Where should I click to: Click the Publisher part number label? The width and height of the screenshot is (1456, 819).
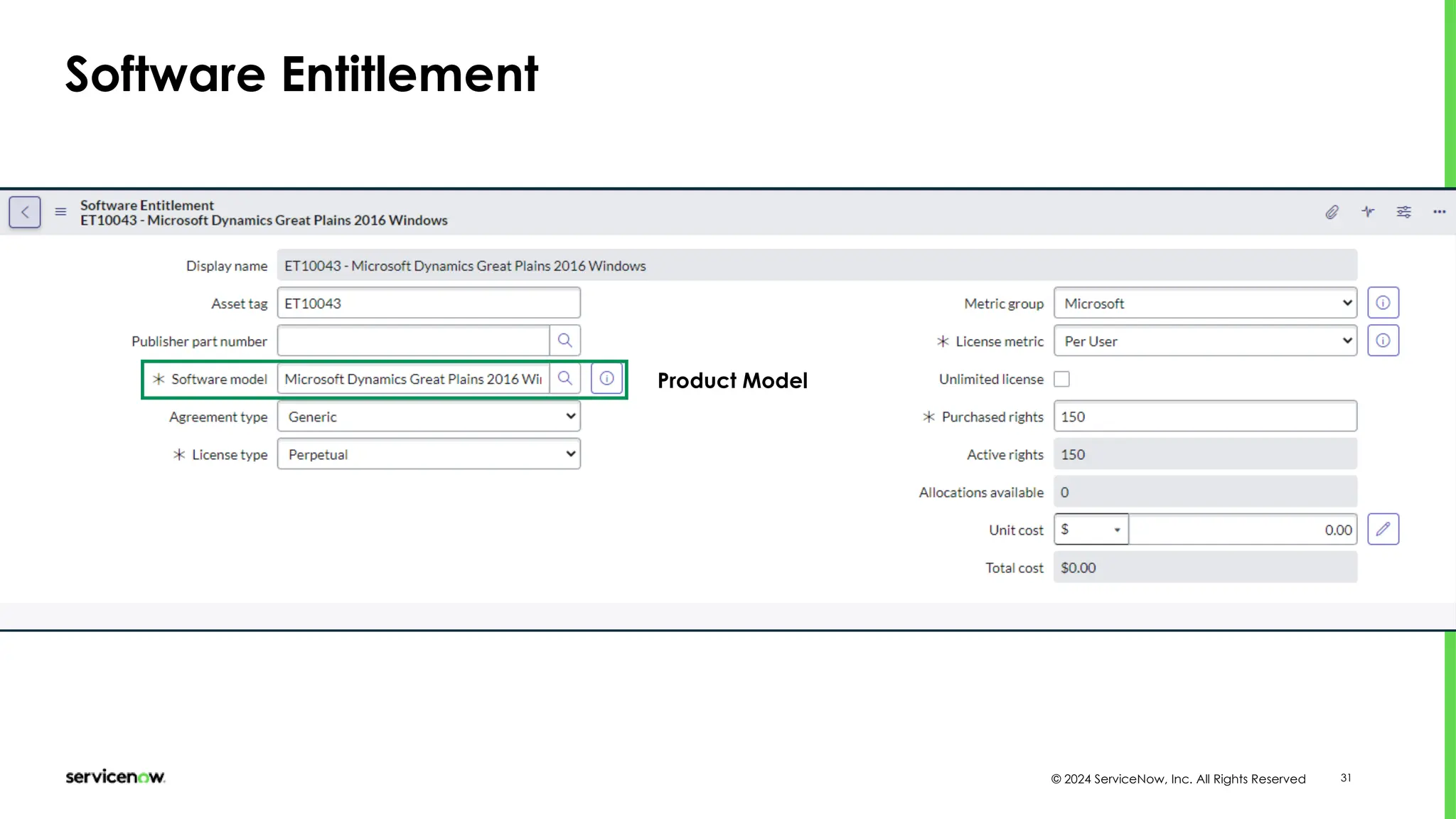pos(199,341)
